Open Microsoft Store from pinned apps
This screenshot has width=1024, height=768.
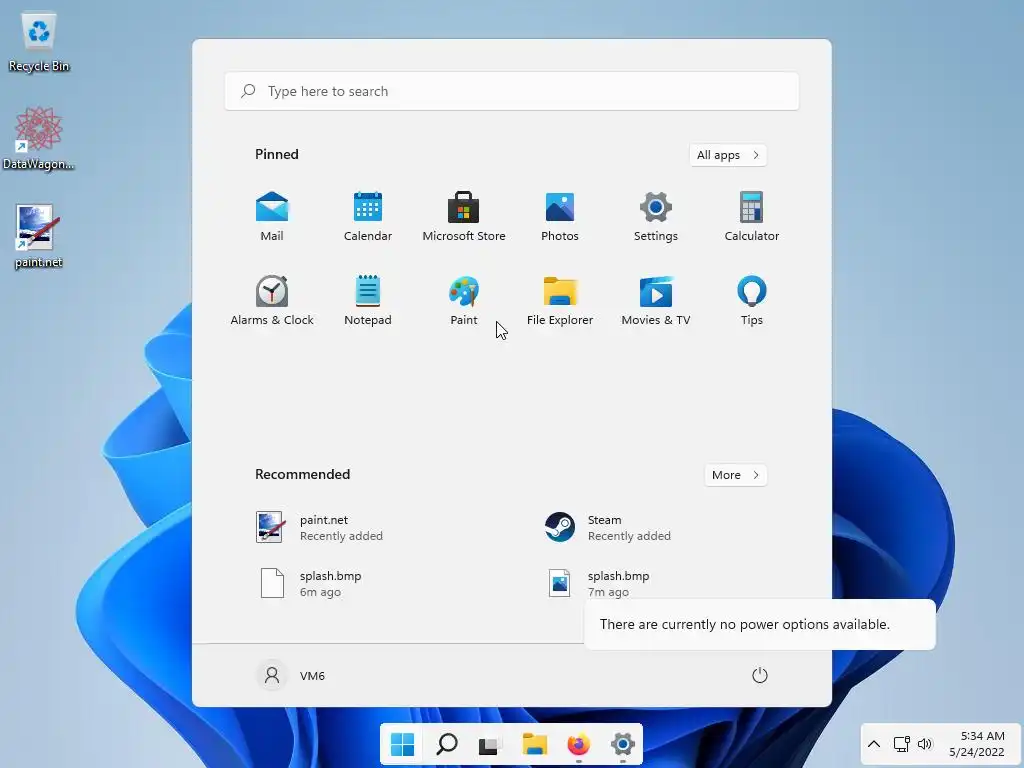click(464, 217)
